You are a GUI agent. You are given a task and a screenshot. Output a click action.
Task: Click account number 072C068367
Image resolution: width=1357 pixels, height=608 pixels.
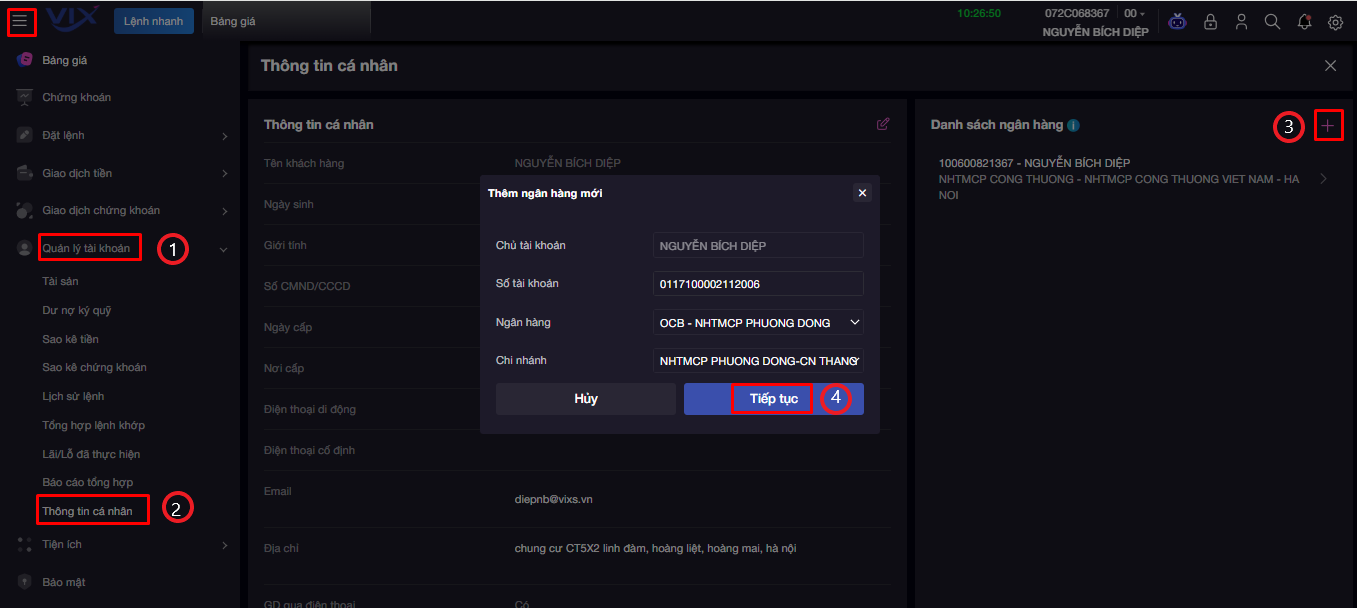tap(1077, 13)
